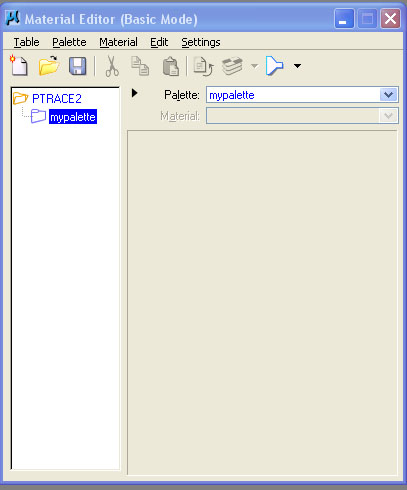Expand the Palette combo box arrow

(389, 95)
